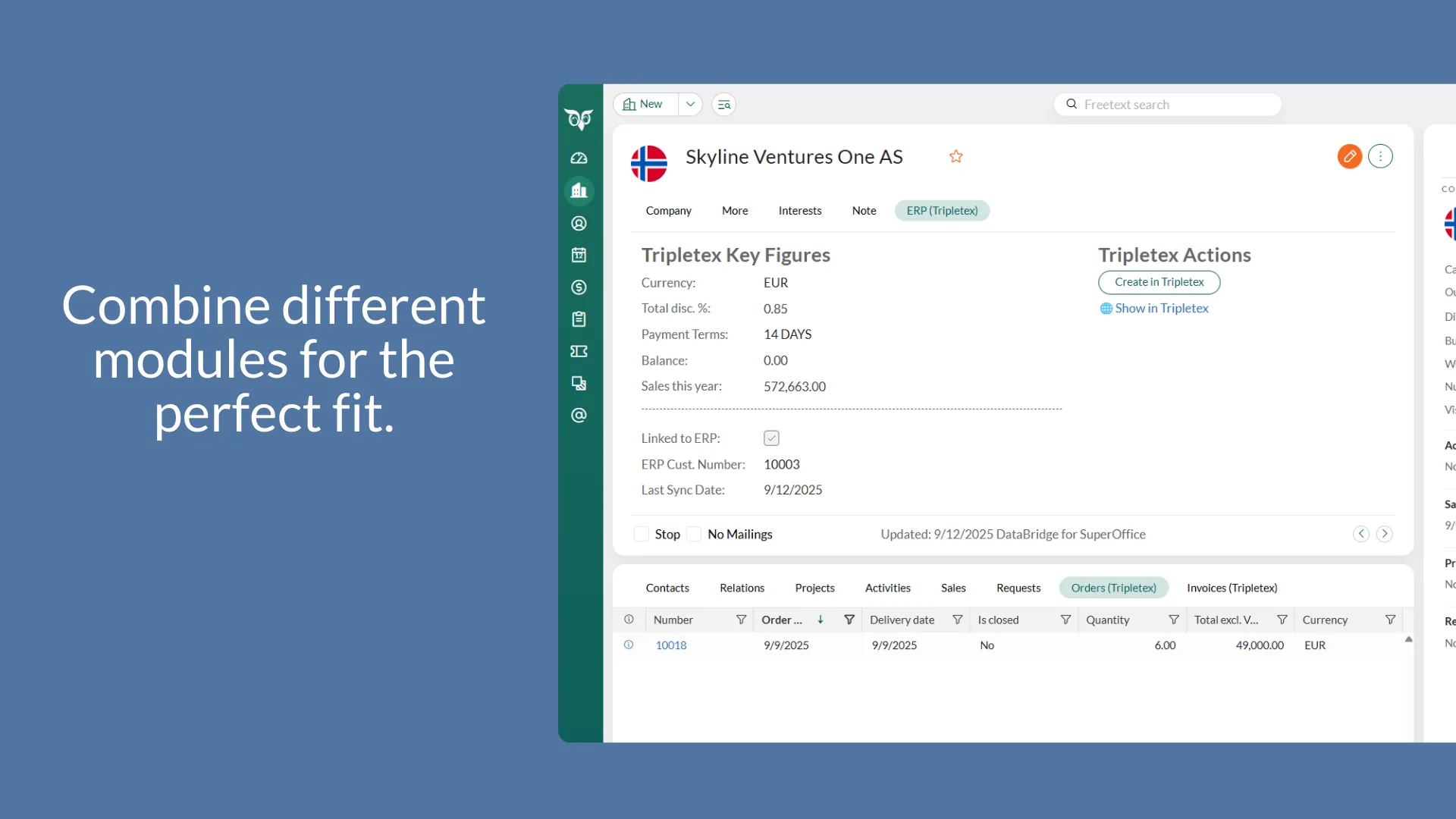Open the Sales dollar icon in sidebar
The height and width of the screenshot is (819, 1456).
[579, 287]
